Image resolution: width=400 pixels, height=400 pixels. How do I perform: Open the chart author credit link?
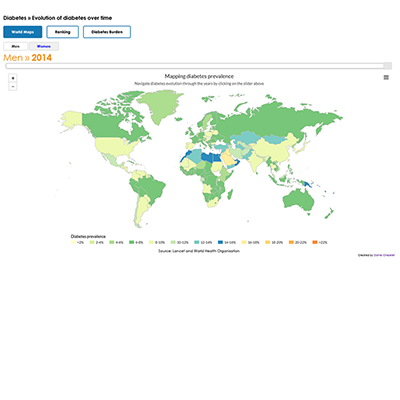pyautogui.click(x=384, y=255)
